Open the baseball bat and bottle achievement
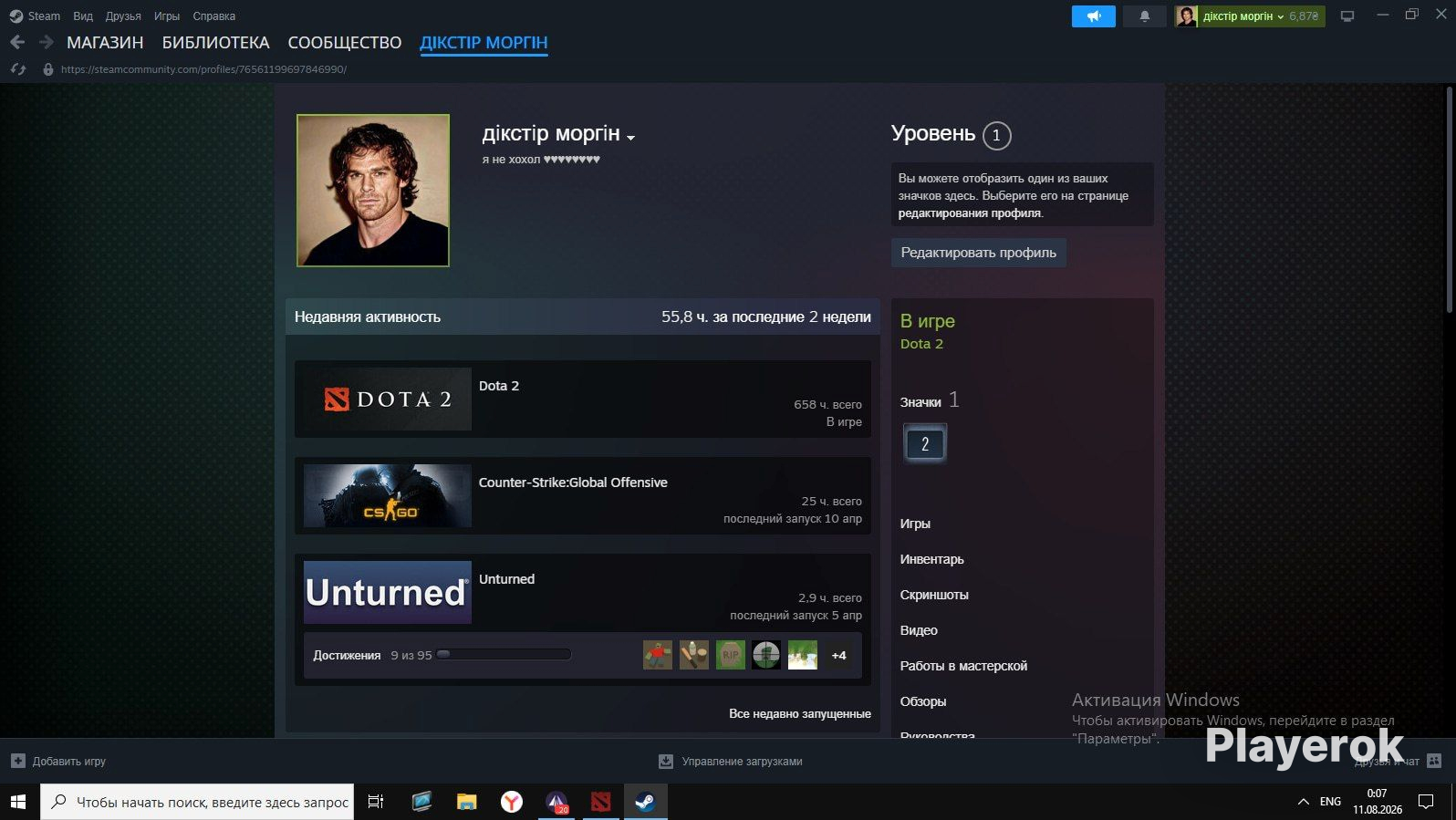The height and width of the screenshot is (820, 1456). pyautogui.click(x=693, y=655)
